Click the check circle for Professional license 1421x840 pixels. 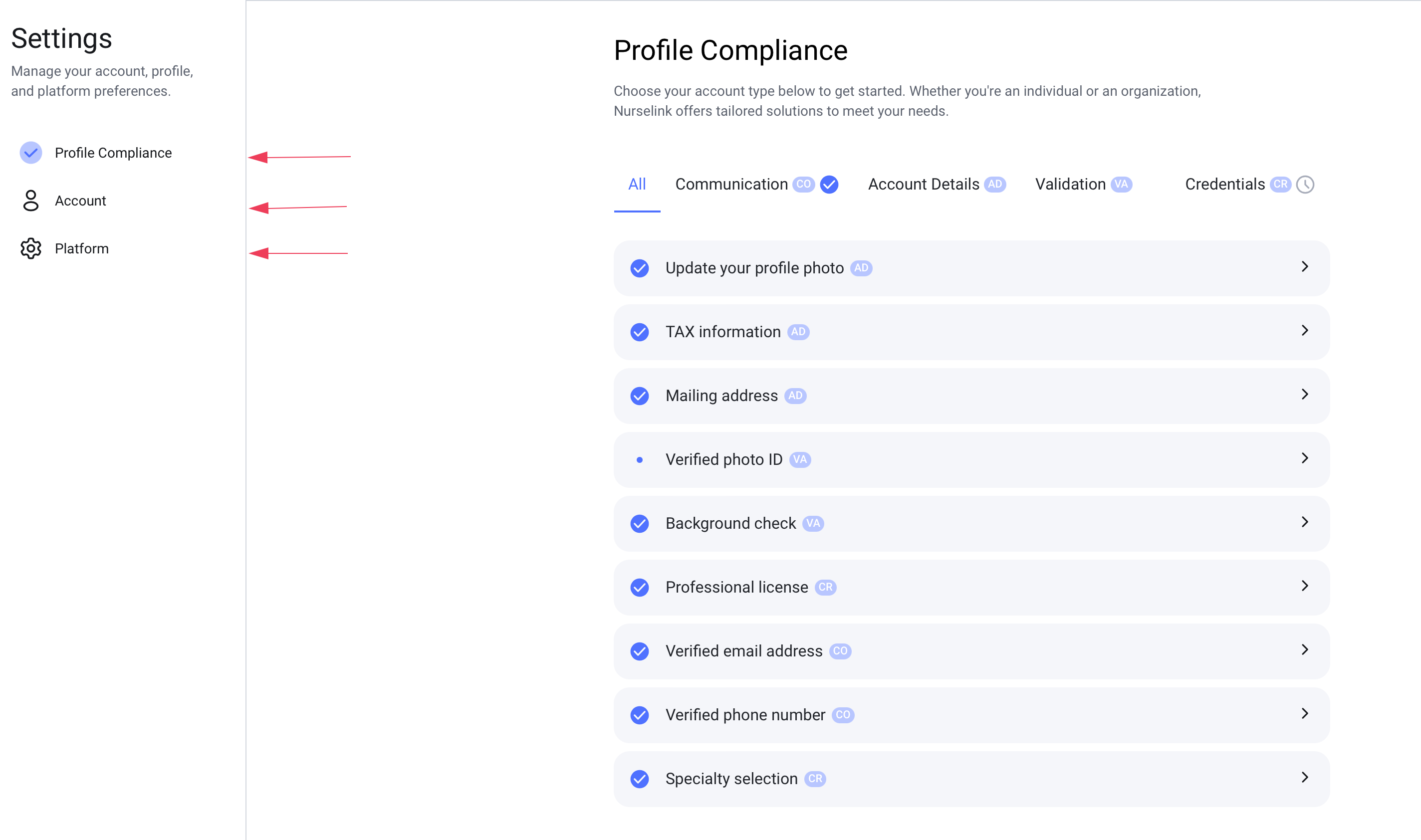tap(640, 588)
